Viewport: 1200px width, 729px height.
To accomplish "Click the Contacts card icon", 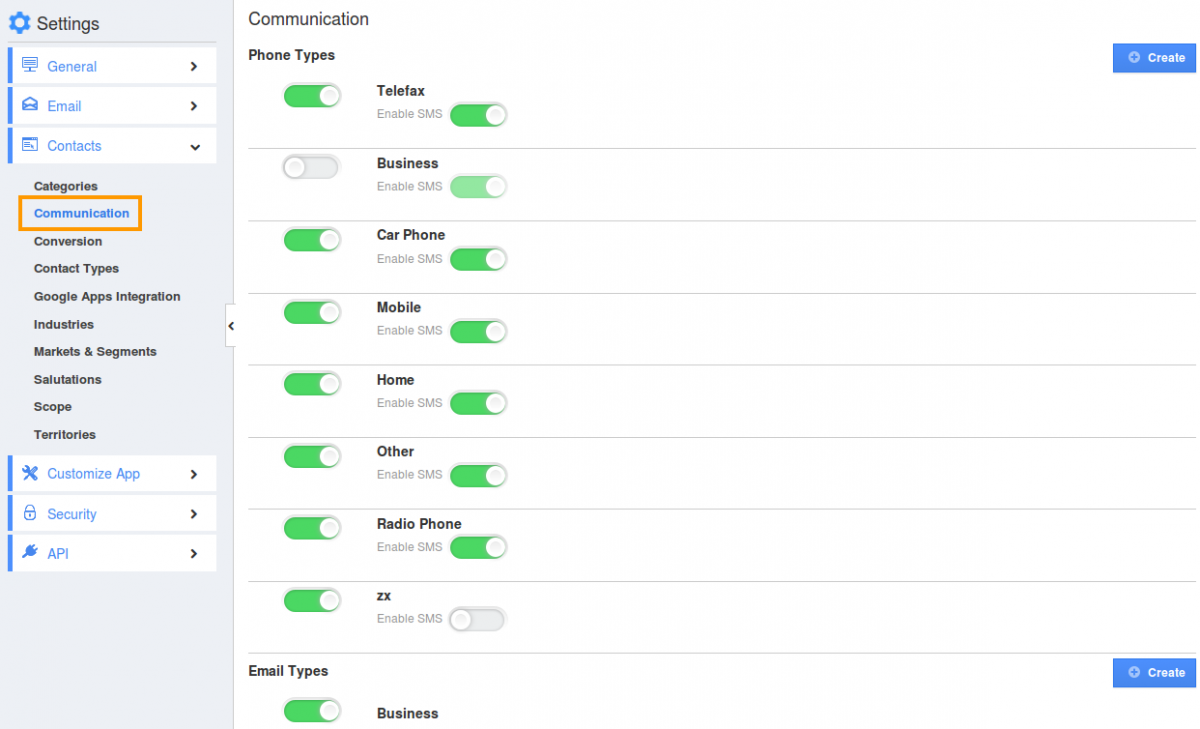I will 30,145.
